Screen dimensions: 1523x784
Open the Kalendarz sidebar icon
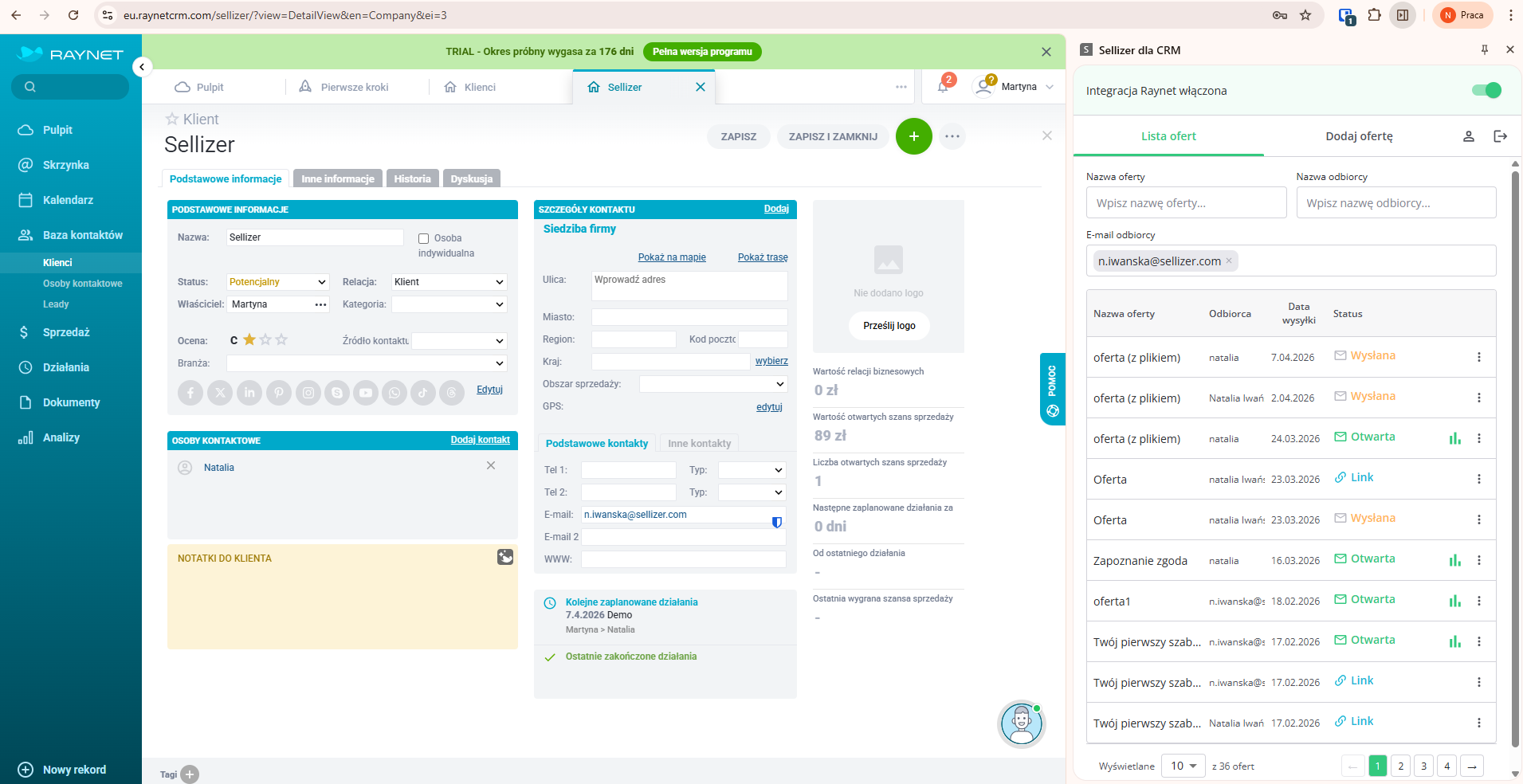(x=26, y=200)
